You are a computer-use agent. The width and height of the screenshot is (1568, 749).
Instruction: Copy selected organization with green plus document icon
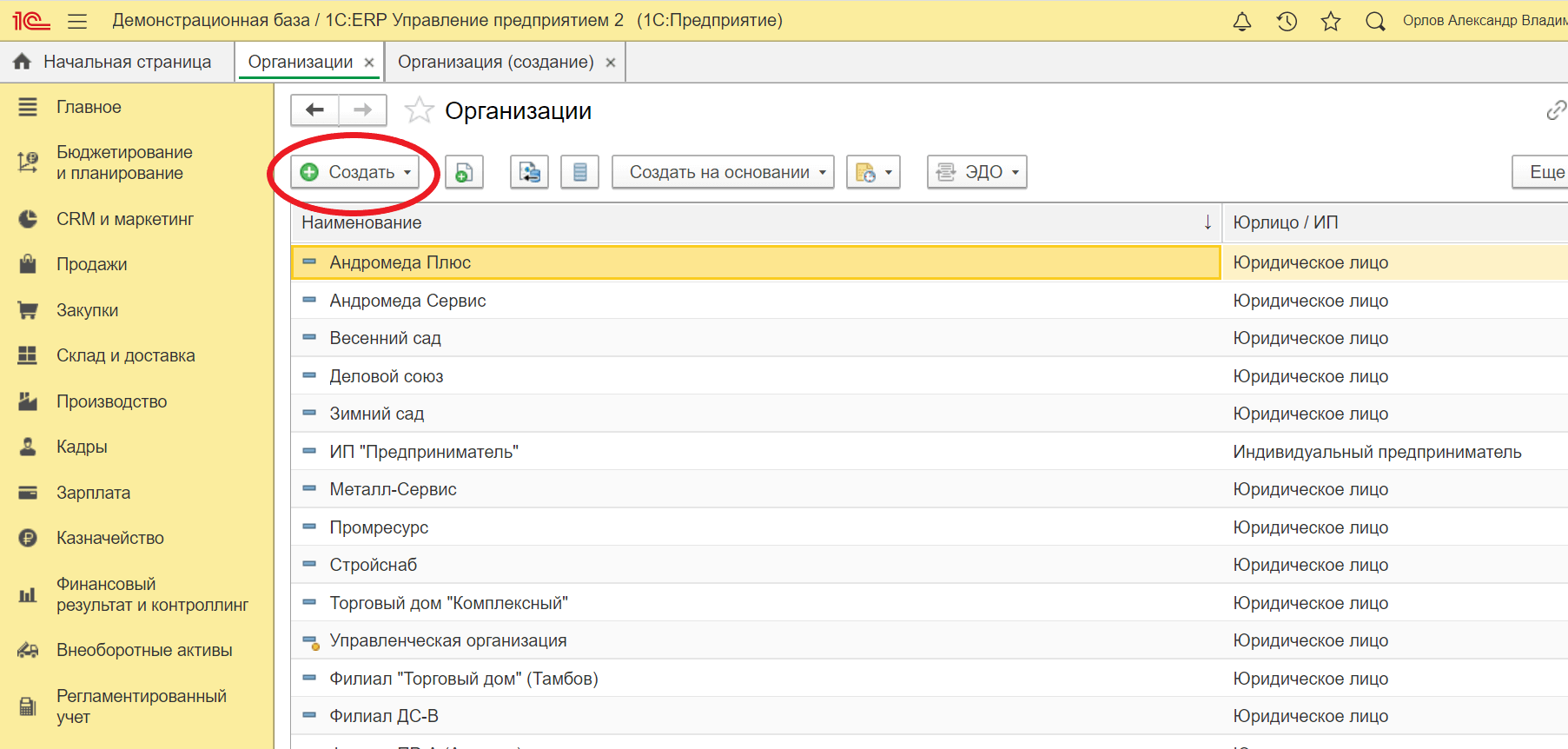pos(464,172)
